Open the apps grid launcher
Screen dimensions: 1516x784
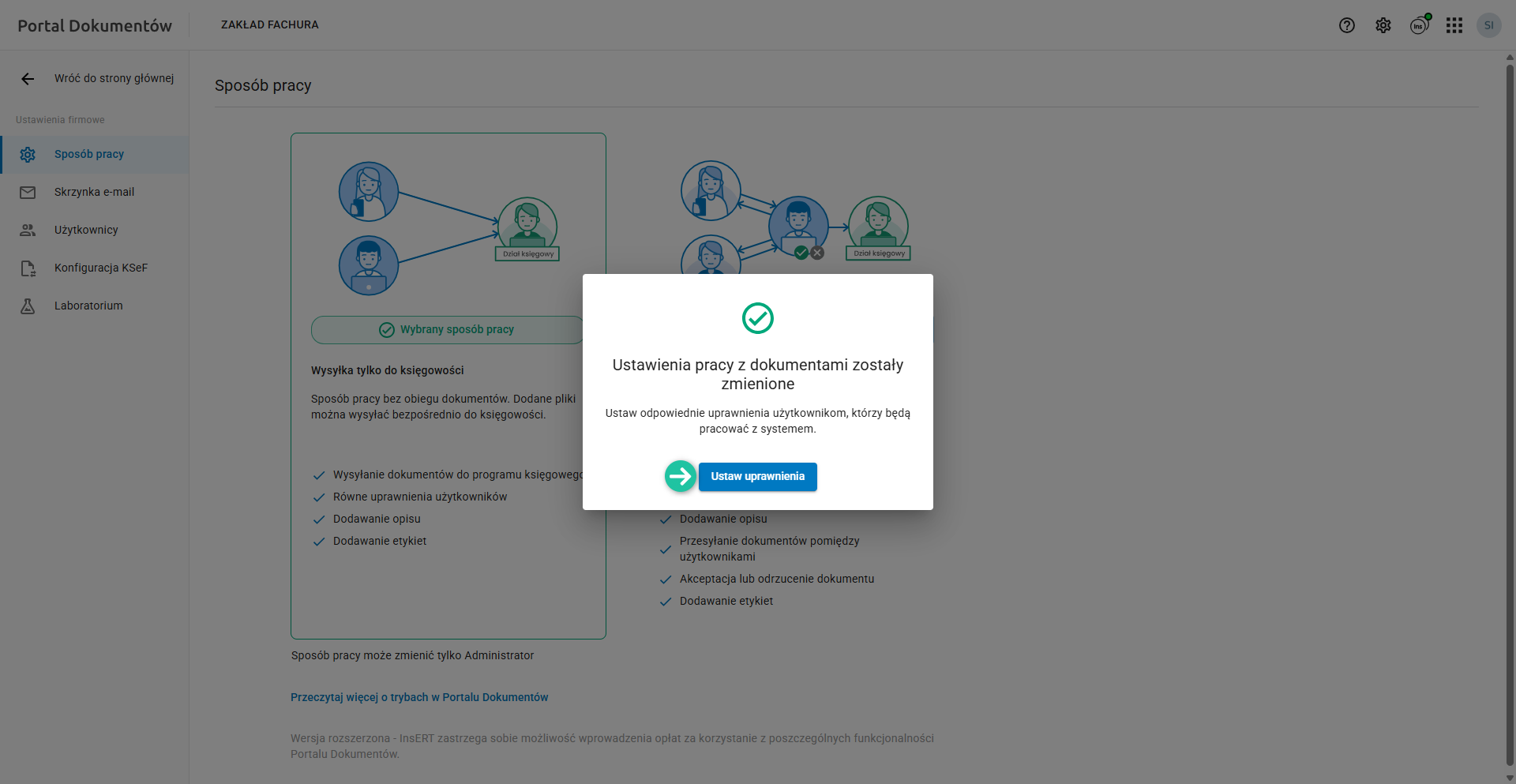pos(1454,25)
